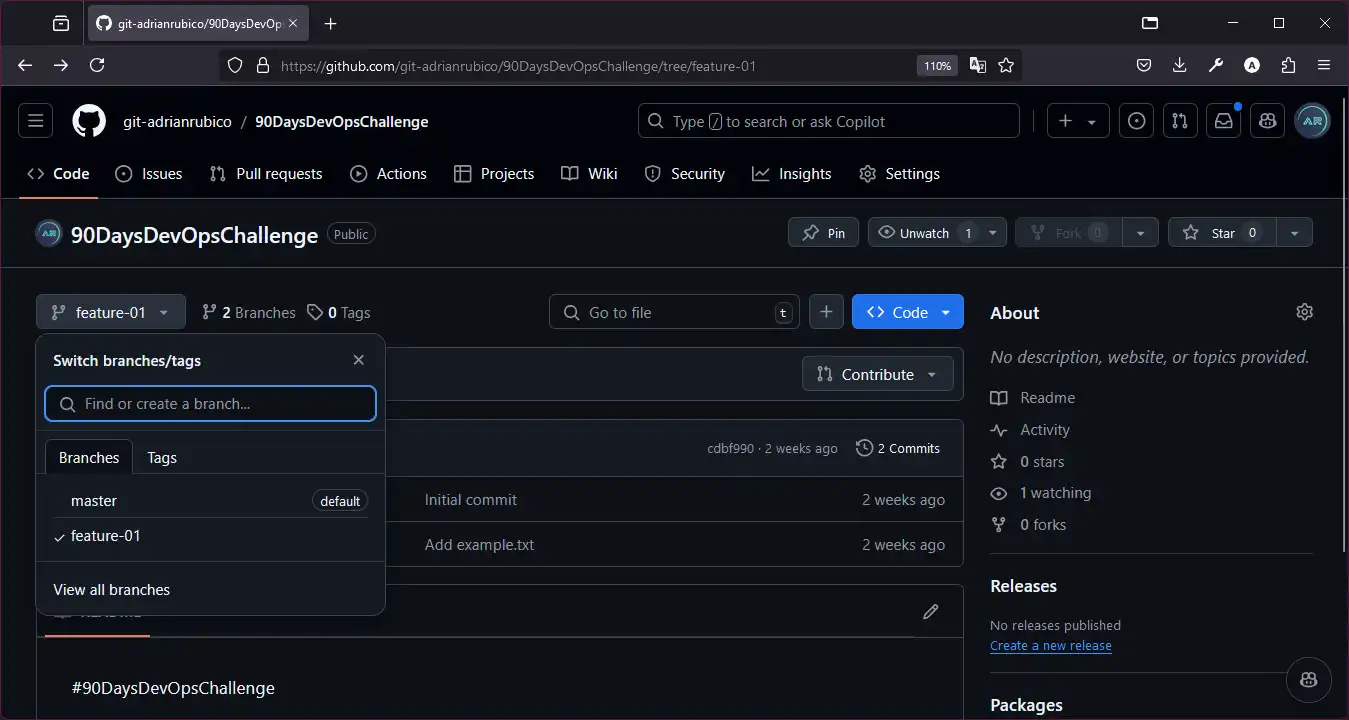Open the green Code clone dropdown

[908, 312]
